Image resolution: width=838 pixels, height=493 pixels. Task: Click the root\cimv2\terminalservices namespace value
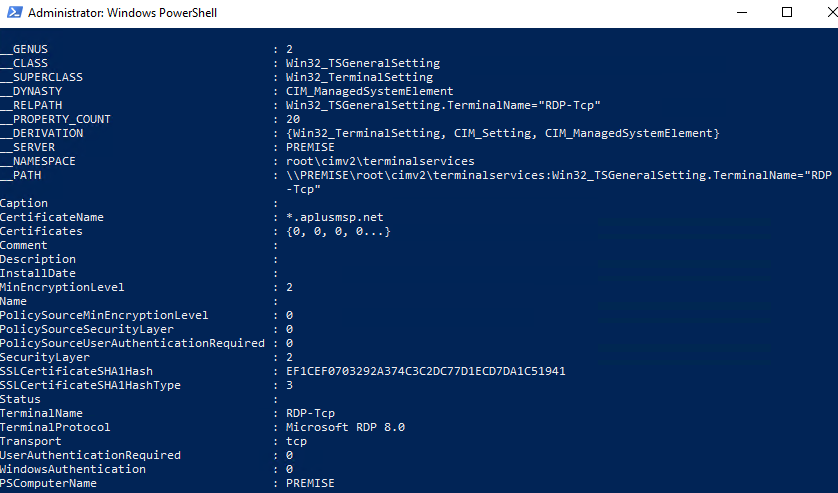pyautogui.click(x=380, y=161)
